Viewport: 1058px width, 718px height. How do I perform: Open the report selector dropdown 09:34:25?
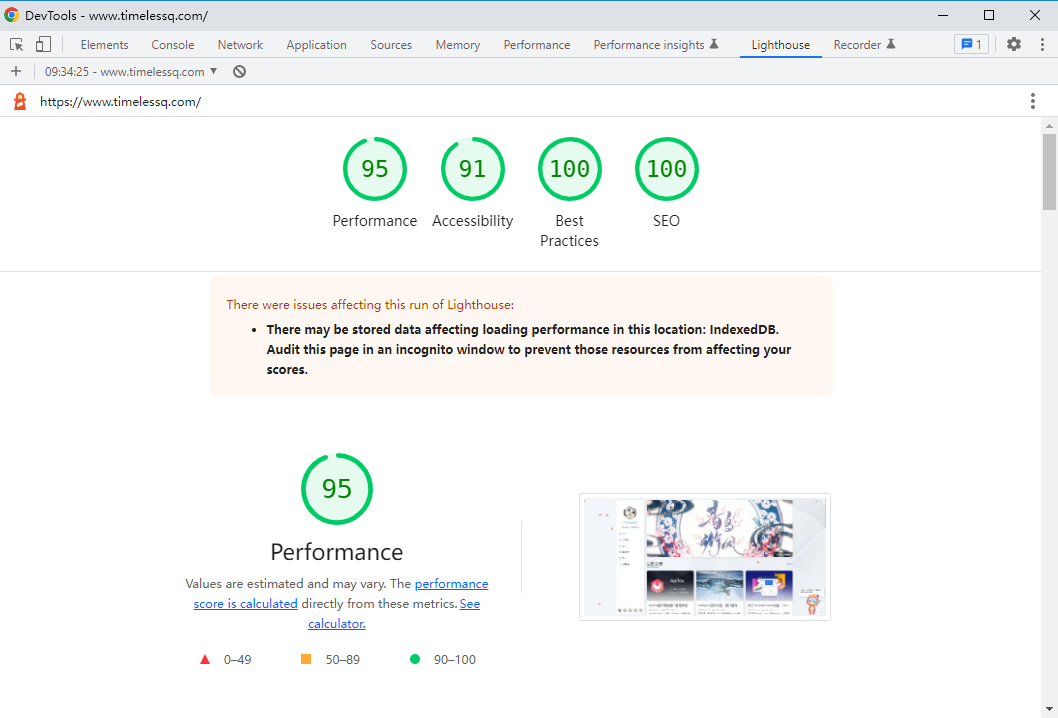coord(131,72)
